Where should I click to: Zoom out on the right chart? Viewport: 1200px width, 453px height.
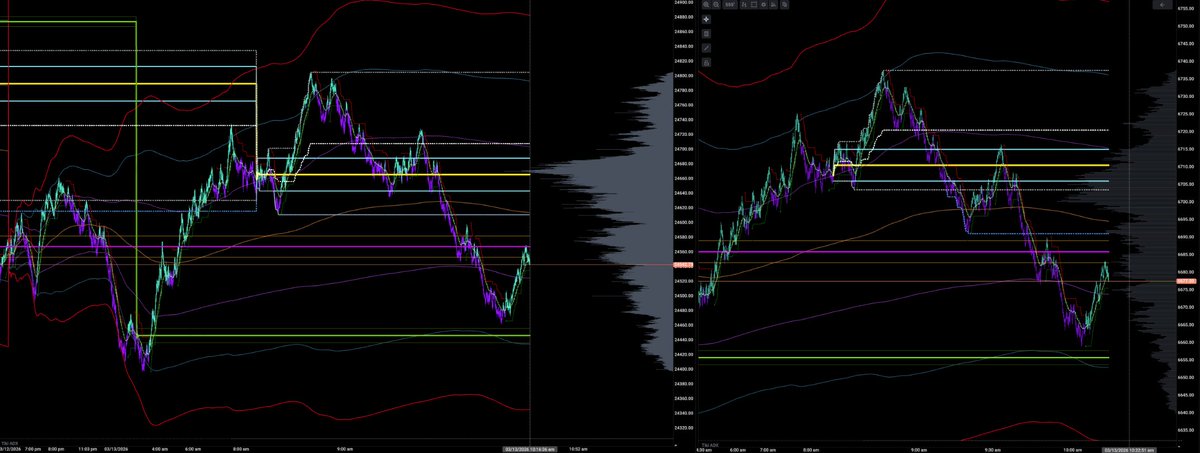coord(716,5)
